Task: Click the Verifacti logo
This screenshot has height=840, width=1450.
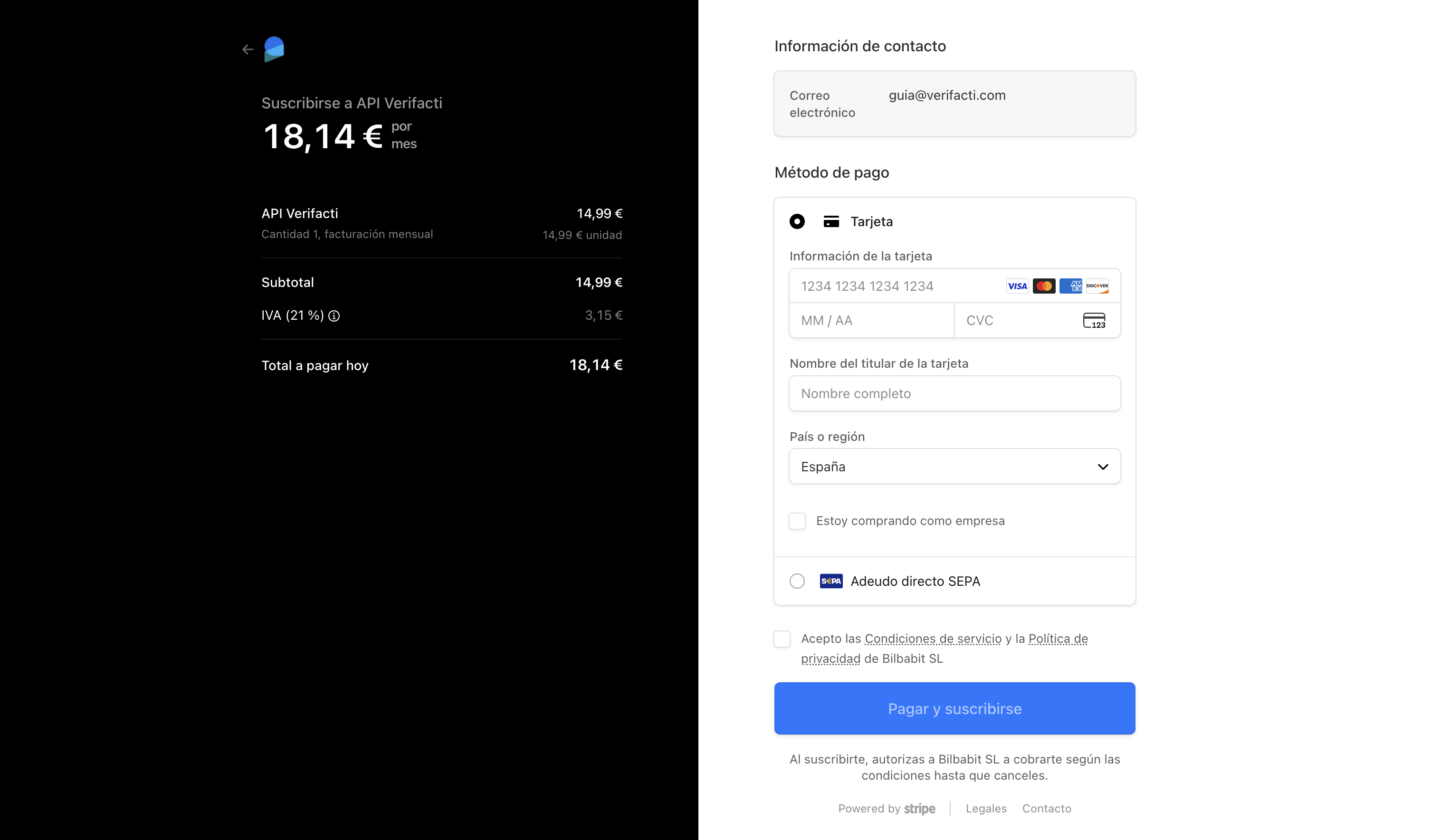Action: (275, 49)
